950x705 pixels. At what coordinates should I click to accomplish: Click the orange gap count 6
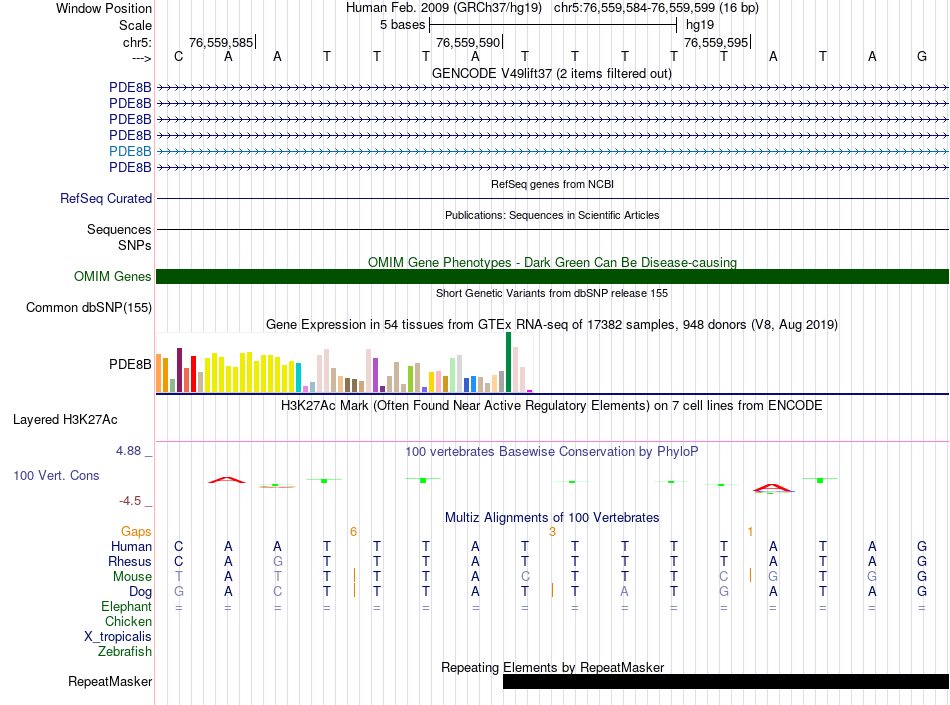pyautogui.click(x=353, y=532)
